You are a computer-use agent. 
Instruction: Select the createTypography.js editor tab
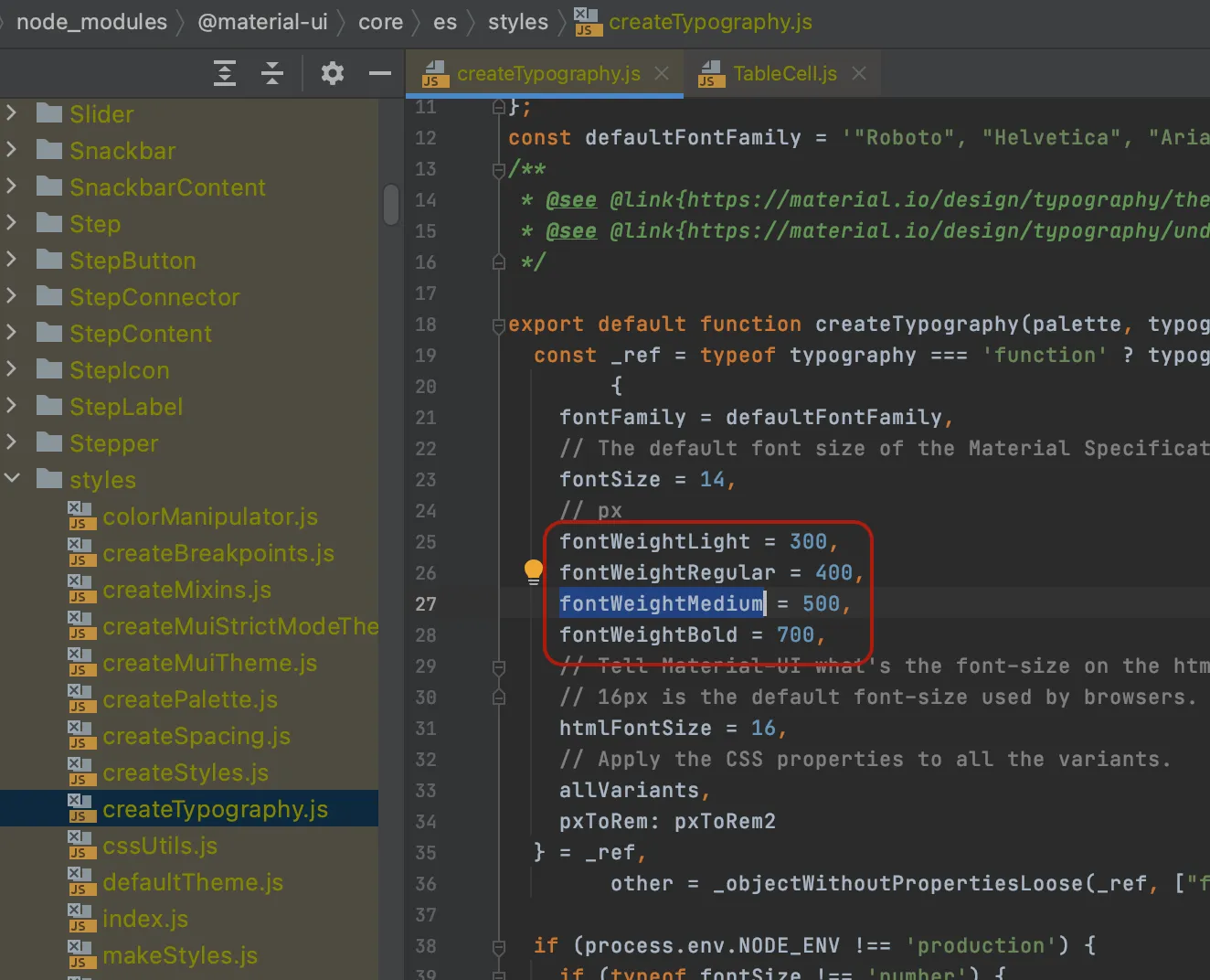click(x=545, y=73)
